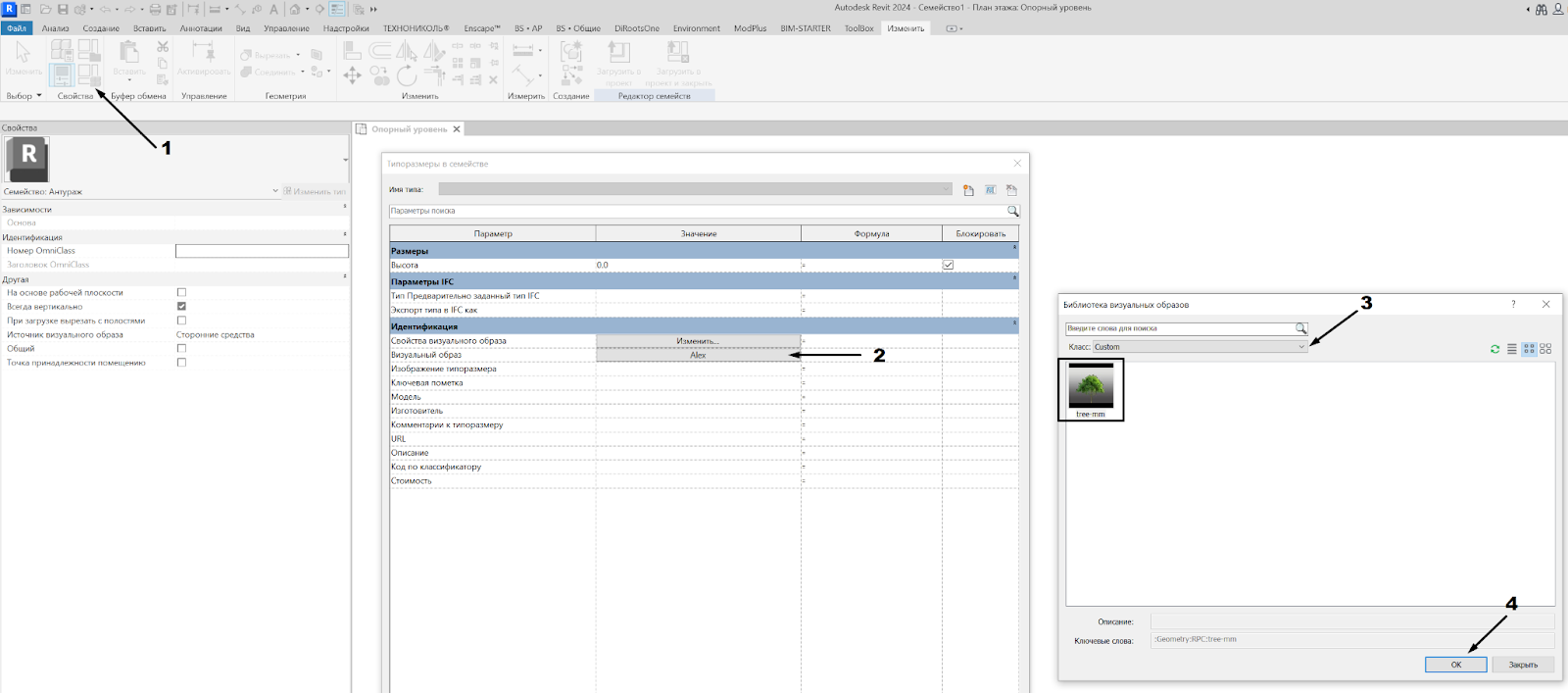Enable На основе рабочей плоскости checkbox
This screenshot has height=693, width=1568.
coord(181,292)
